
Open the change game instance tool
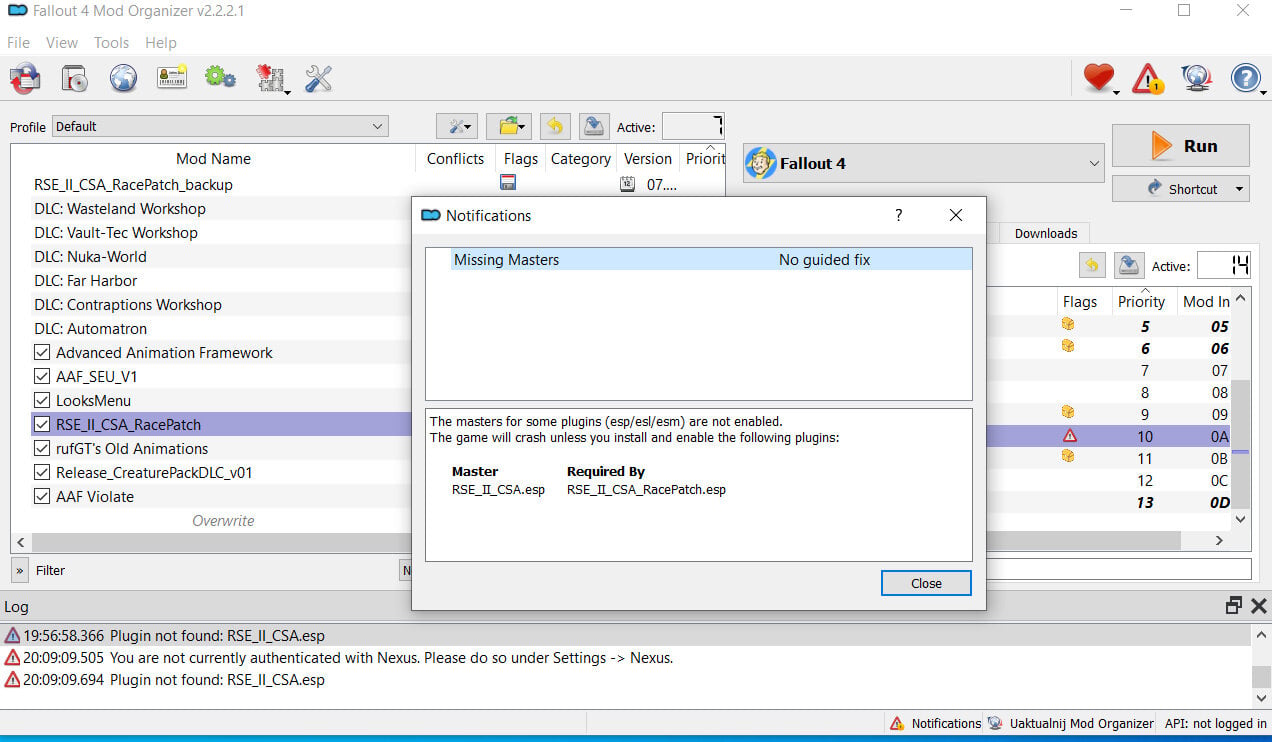[25, 78]
